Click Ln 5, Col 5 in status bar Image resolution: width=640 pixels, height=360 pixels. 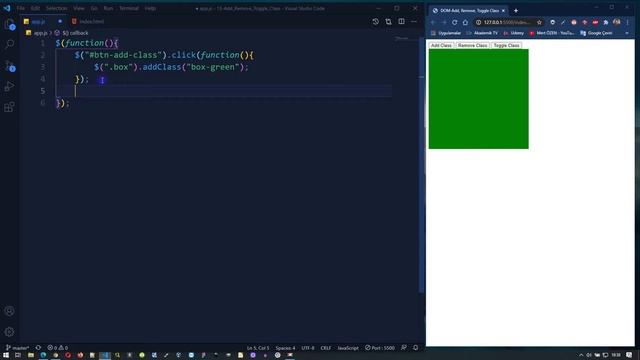click(258, 348)
